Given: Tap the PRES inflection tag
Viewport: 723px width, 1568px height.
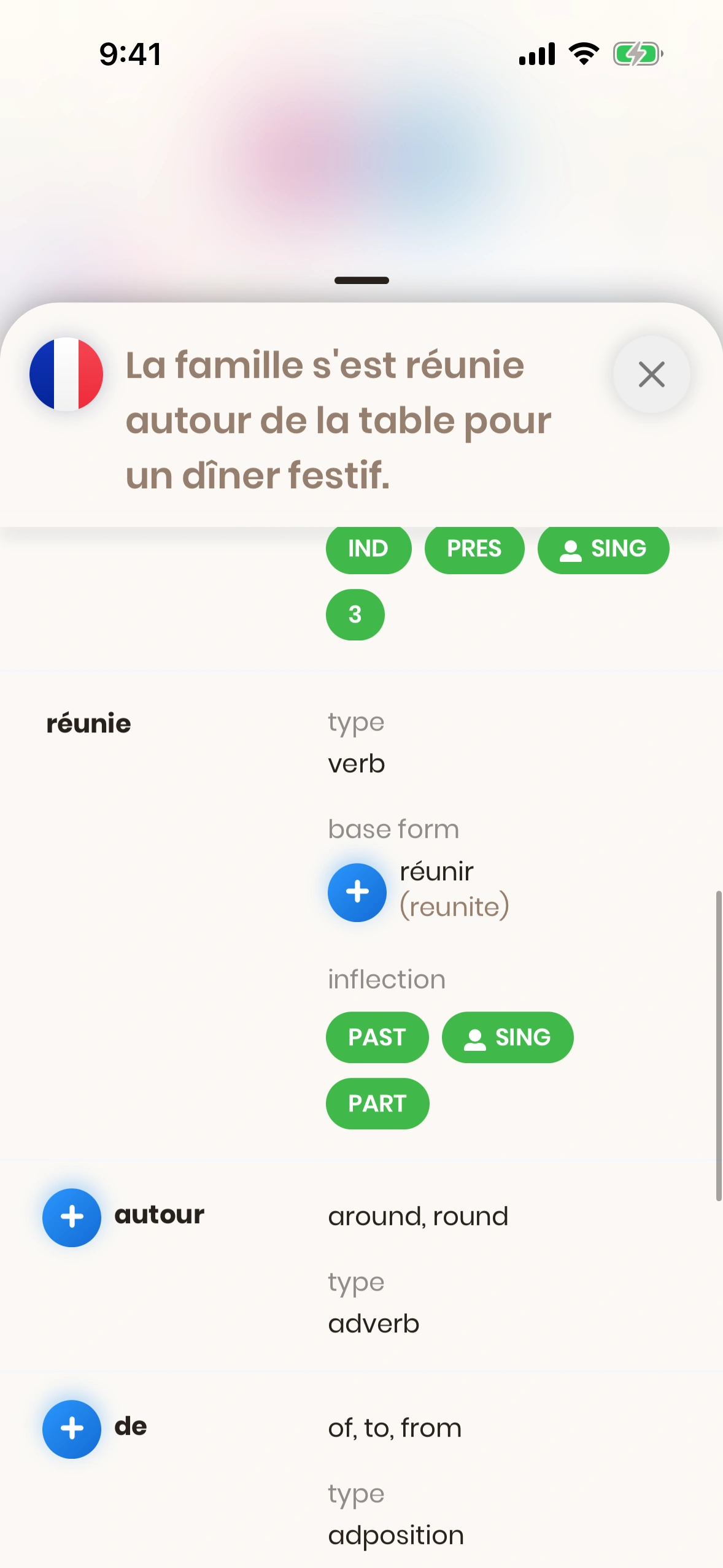Looking at the screenshot, I should pos(474,548).
